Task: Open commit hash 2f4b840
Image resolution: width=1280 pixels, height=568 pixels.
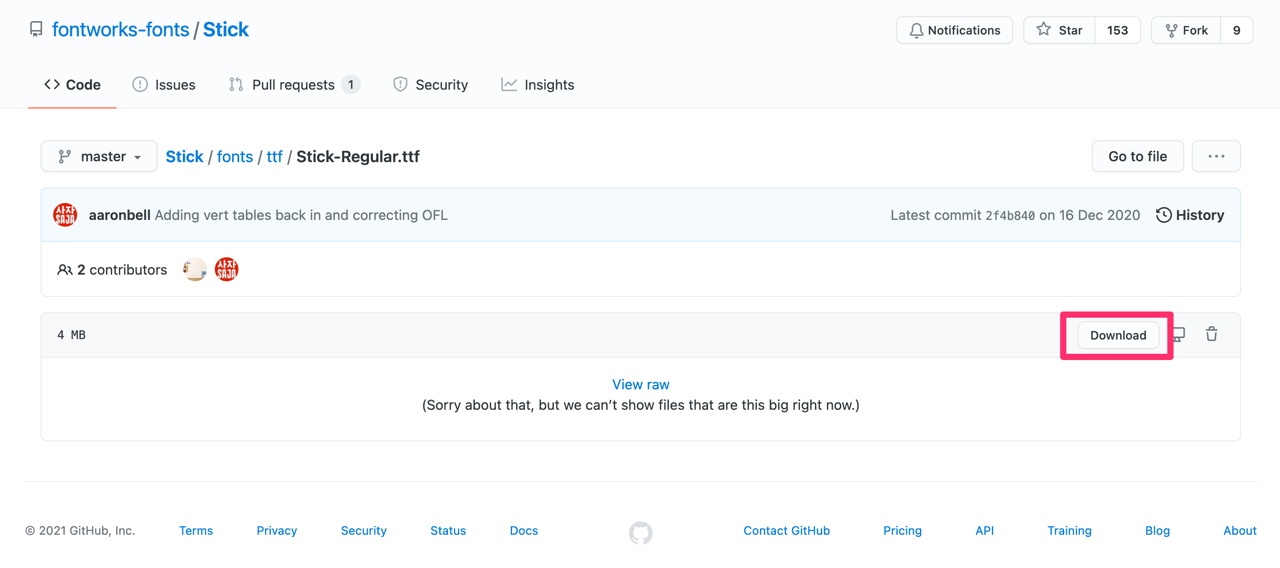Action: click(1010, 215)
